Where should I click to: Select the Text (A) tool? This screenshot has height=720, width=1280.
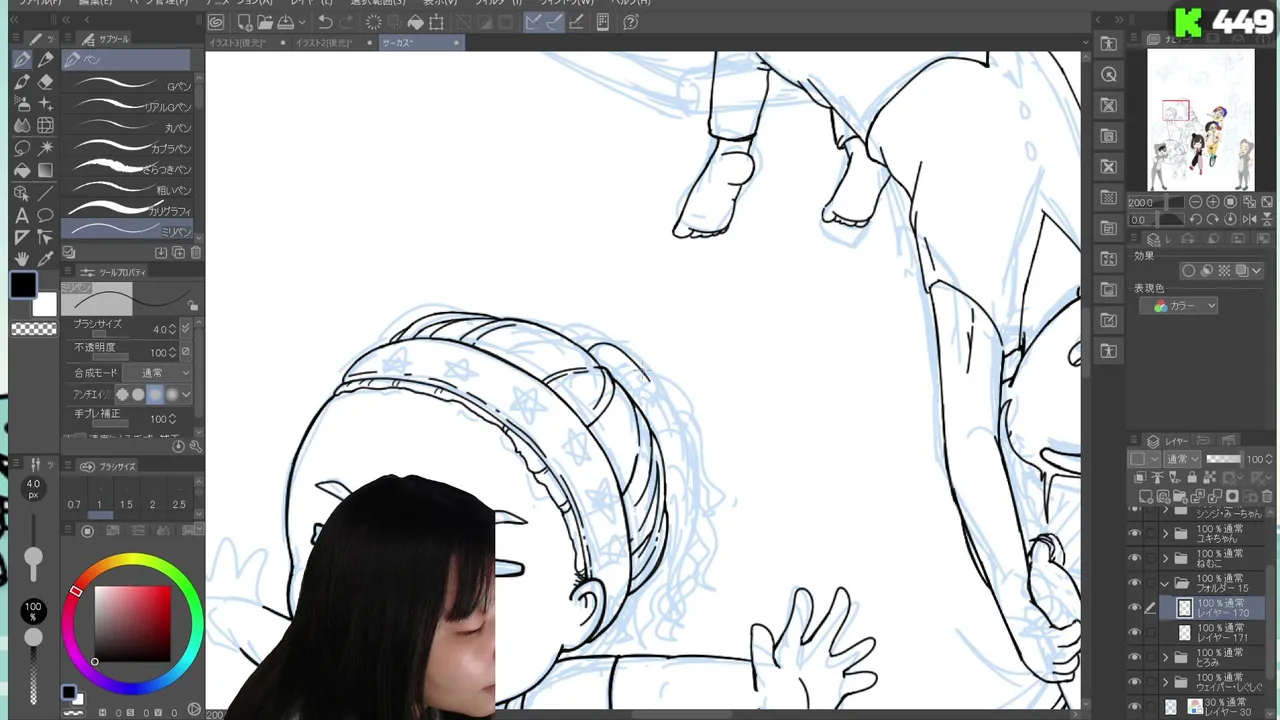point(22,215)
